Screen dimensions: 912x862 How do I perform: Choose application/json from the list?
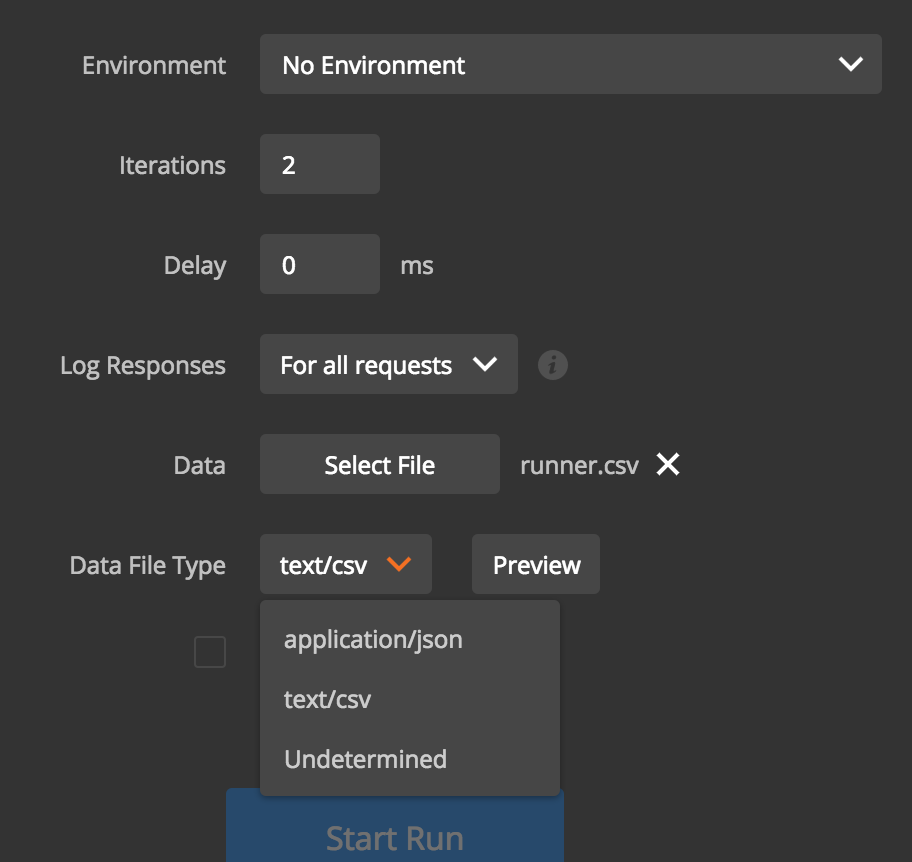click(x=373, y=639)
